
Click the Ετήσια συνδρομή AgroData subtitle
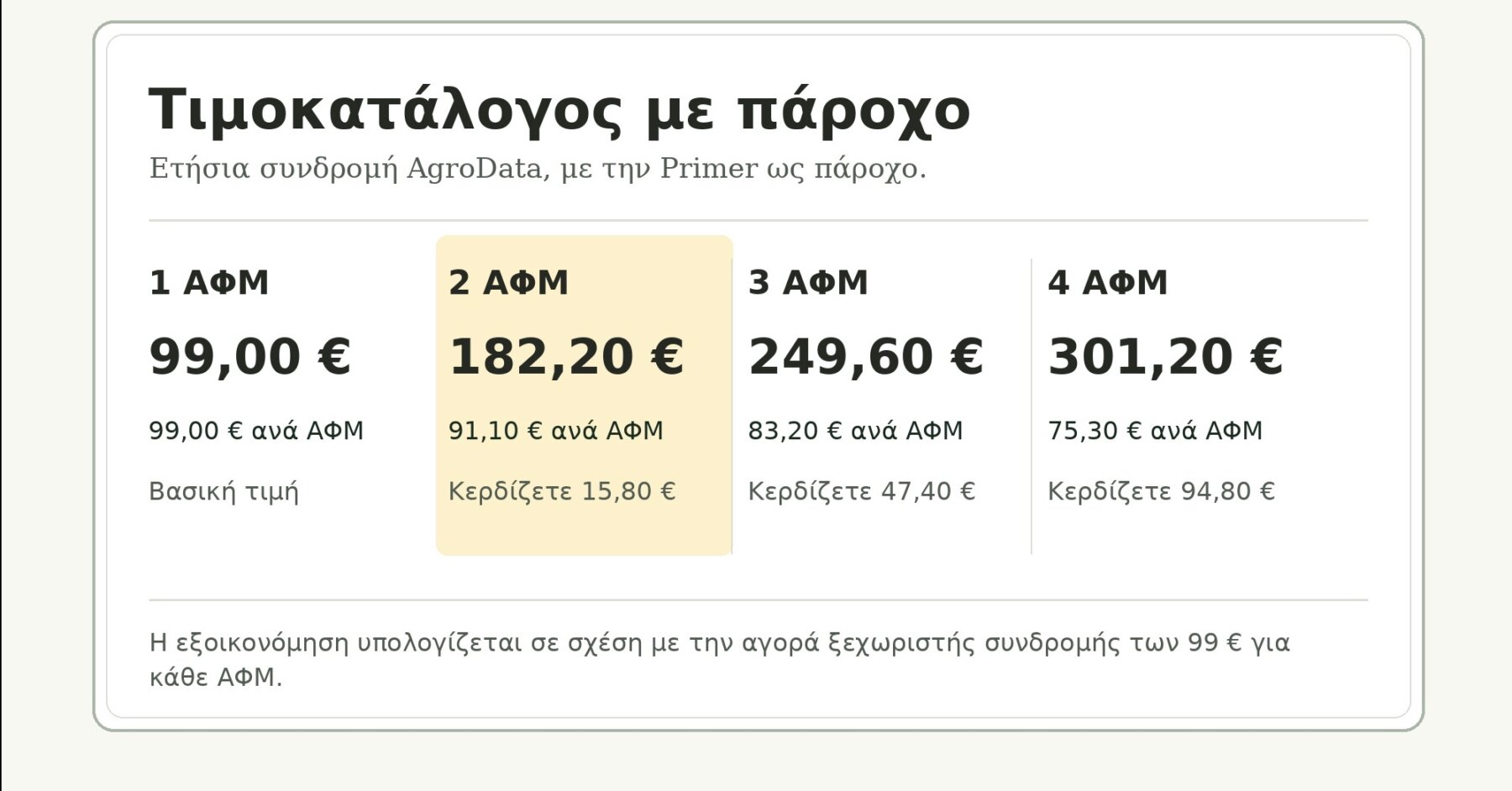click(x=538, y=169)
